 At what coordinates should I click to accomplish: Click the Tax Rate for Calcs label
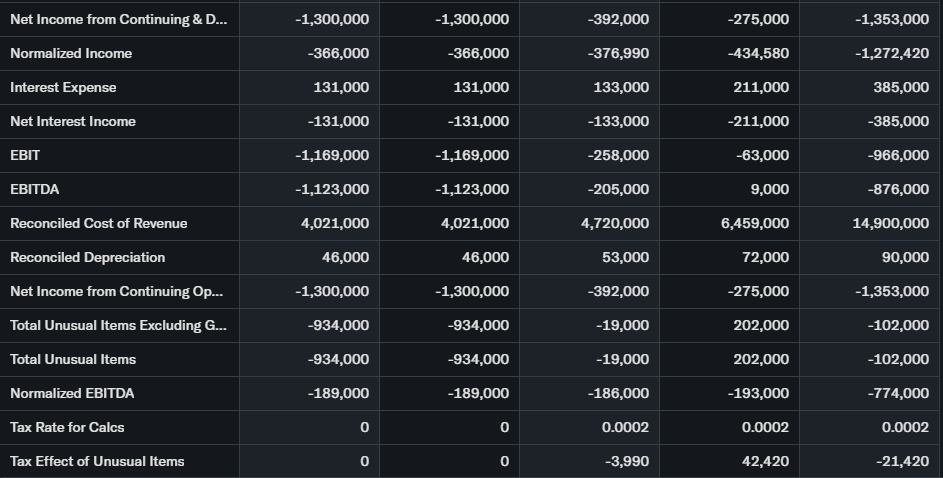coord(67,427)
